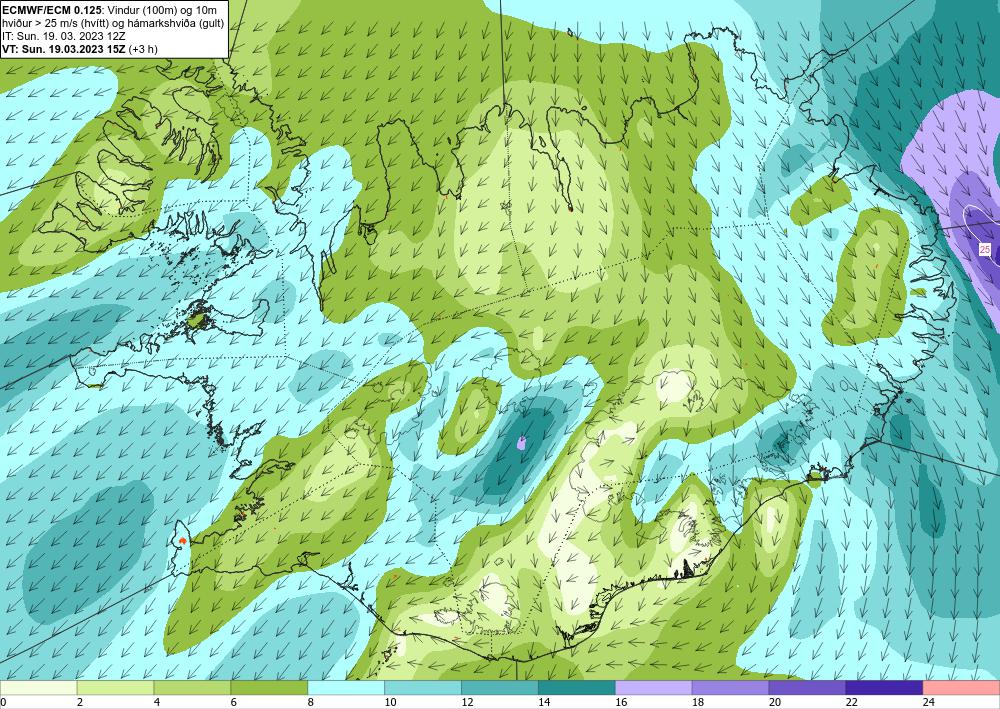This screenshot has width=1000, height=709.
Task: Click the light cyan 8–10 legend swatch
Action: 346,688
